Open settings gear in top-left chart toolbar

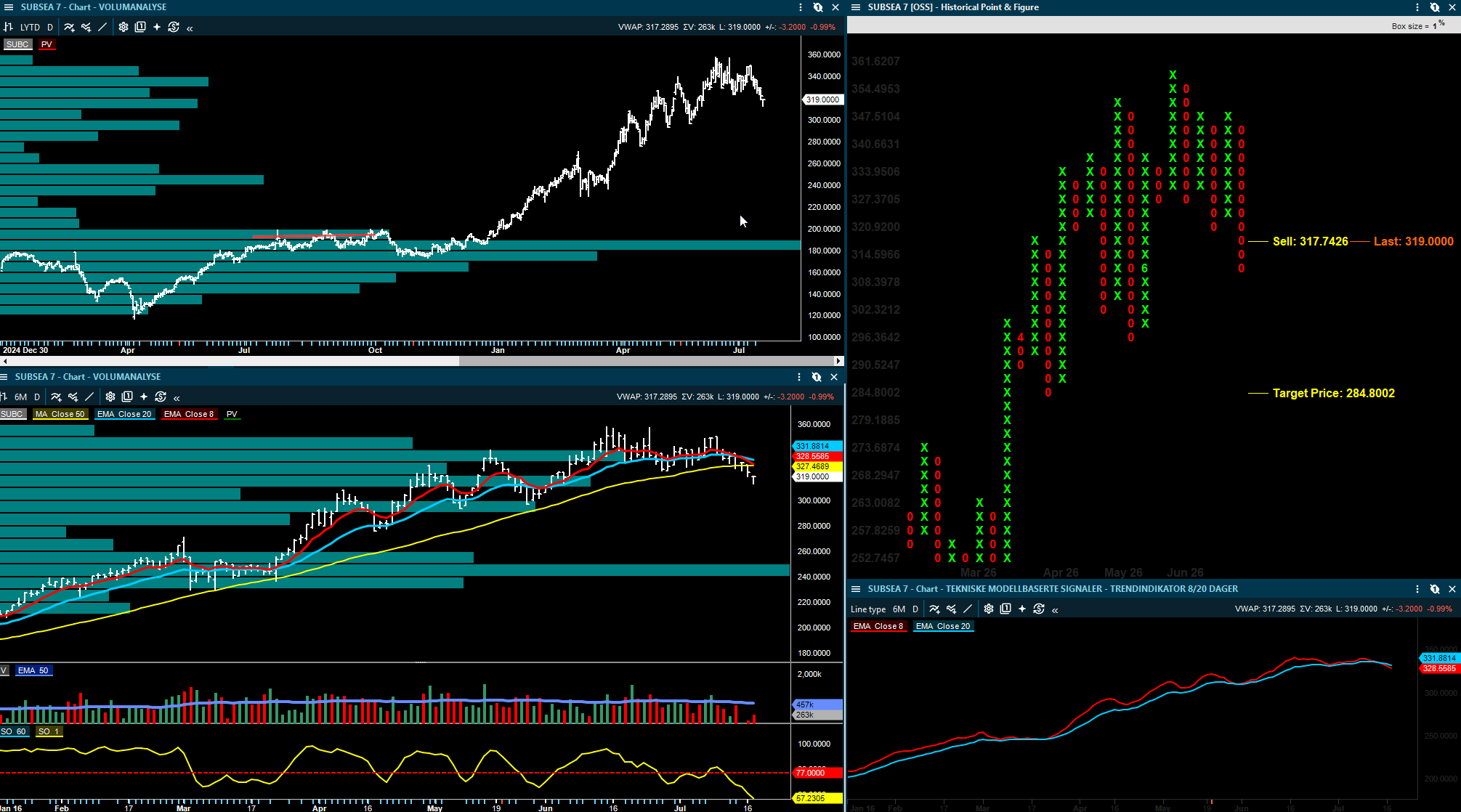[124, 27]
